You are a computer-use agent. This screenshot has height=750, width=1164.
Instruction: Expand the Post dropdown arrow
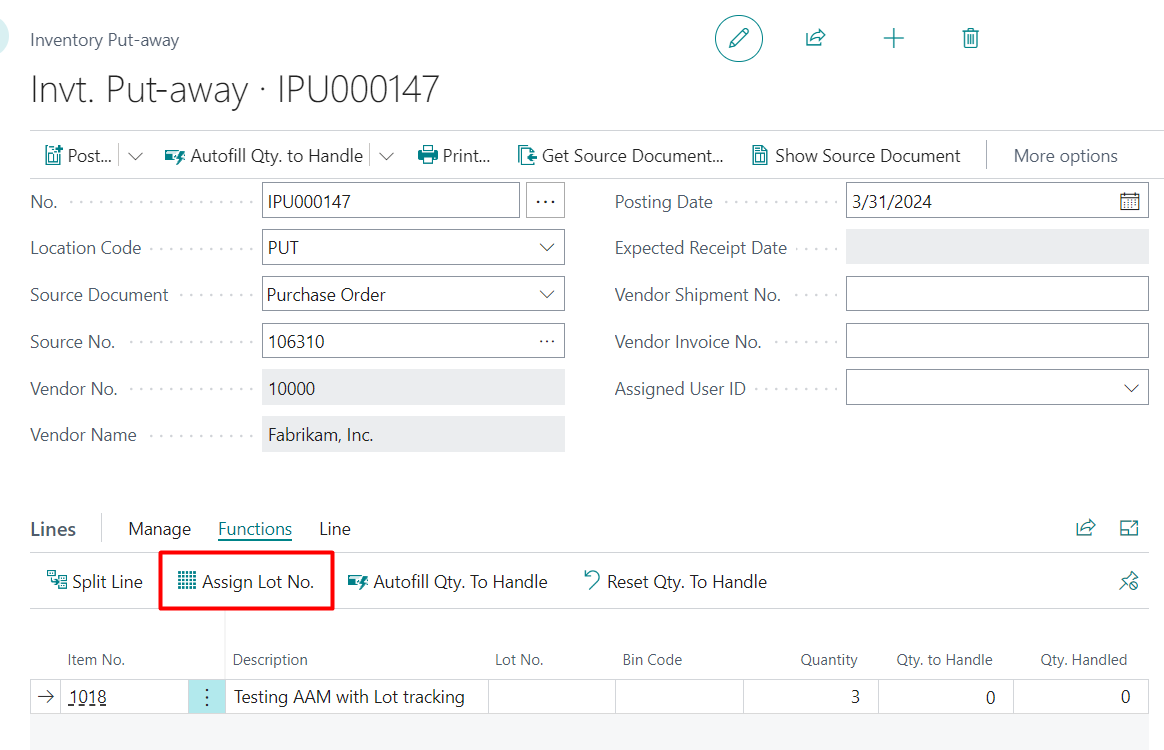pos(136,156)
